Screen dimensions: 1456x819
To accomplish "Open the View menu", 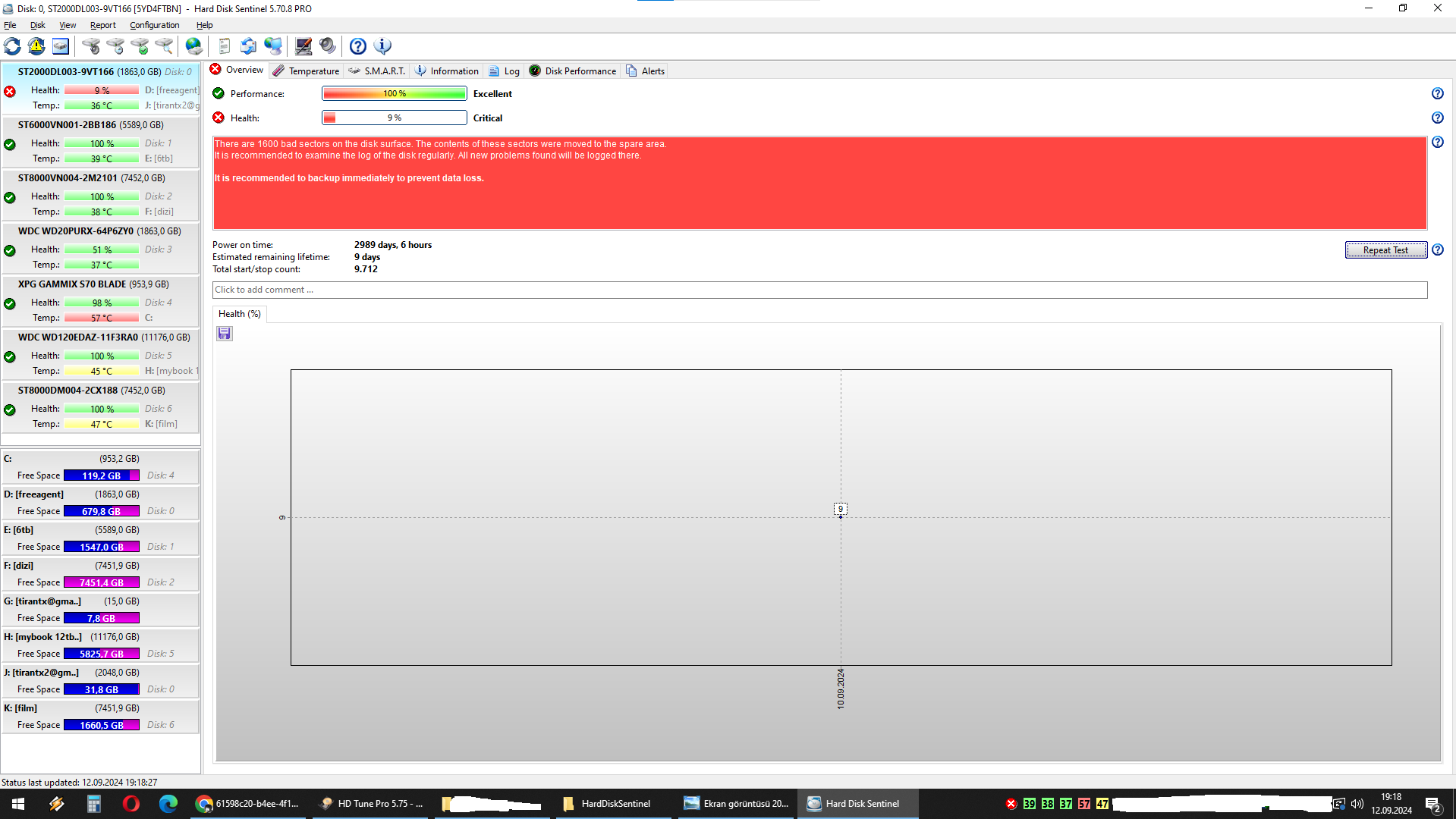I will coord(68,25).
